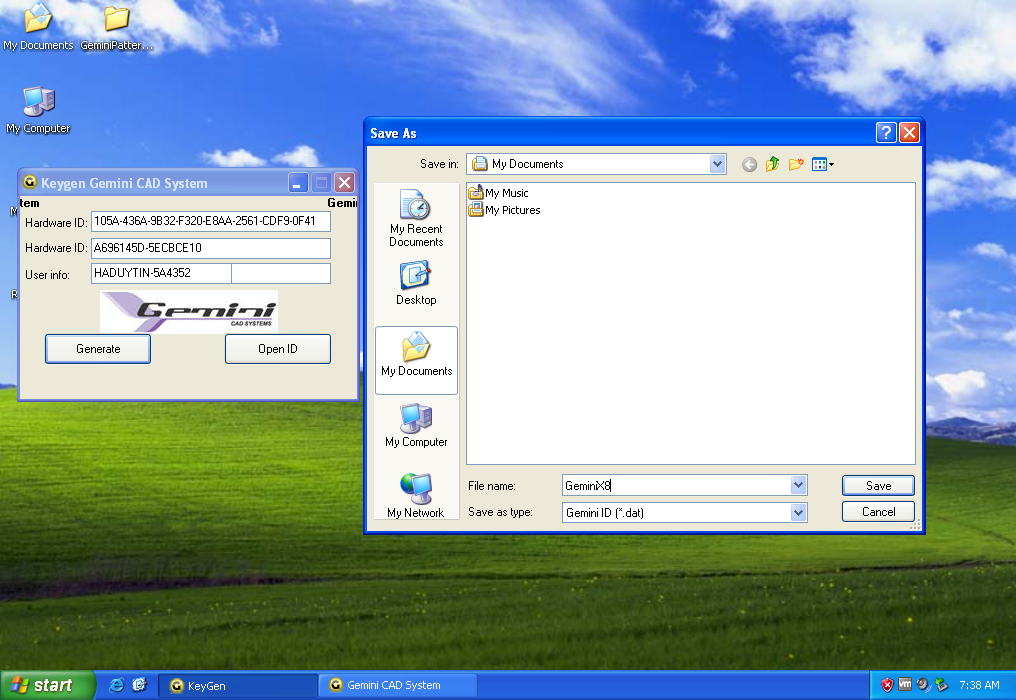
Task: Select the My Computer desktop icon
Action: tap(38, 110)
